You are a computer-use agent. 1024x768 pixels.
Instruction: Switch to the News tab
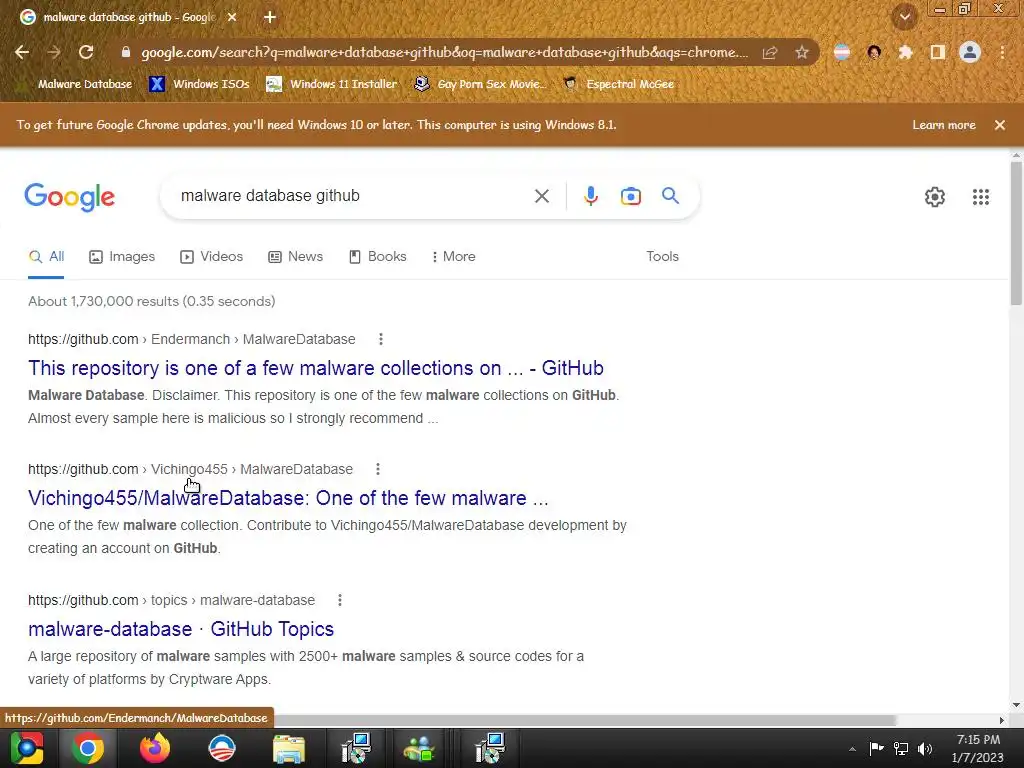click(x=296, y=257)
